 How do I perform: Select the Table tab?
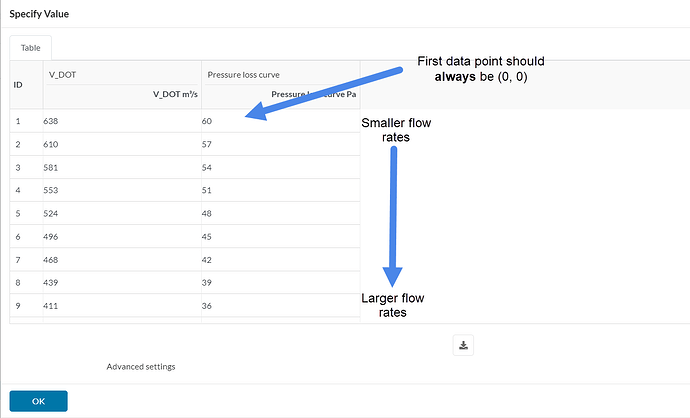click(x=30, y=48)
